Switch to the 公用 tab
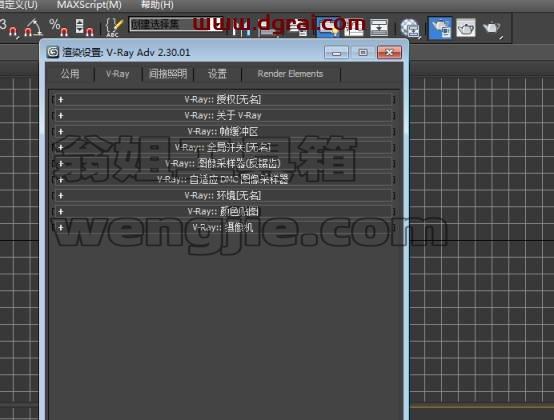Screen dimensions: 554x420 pyautogui.click(x=70, y=74)
